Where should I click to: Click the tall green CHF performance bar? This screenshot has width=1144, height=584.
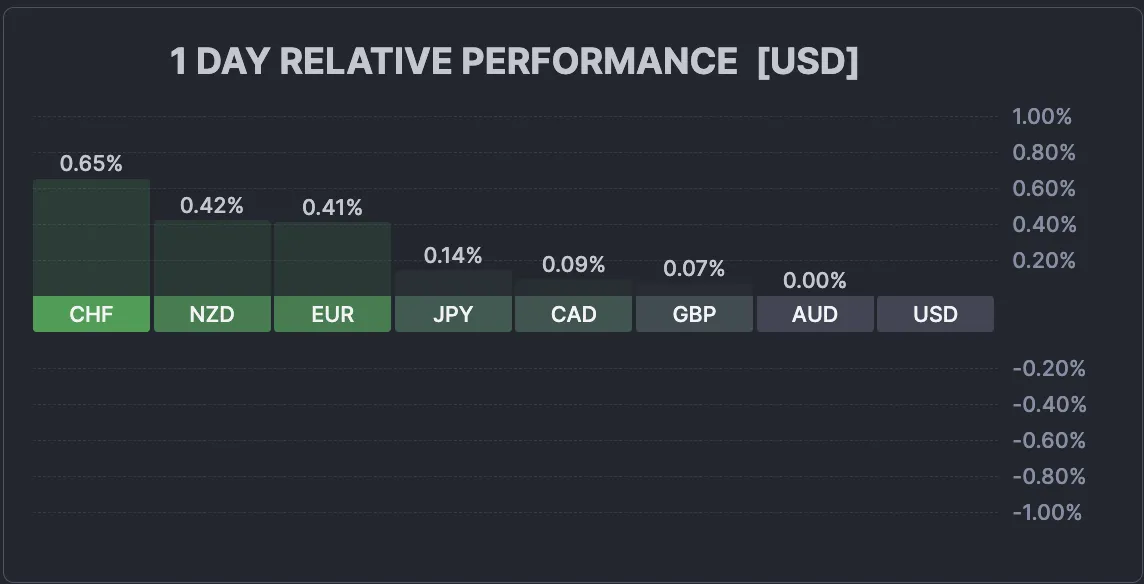point(91,238)
